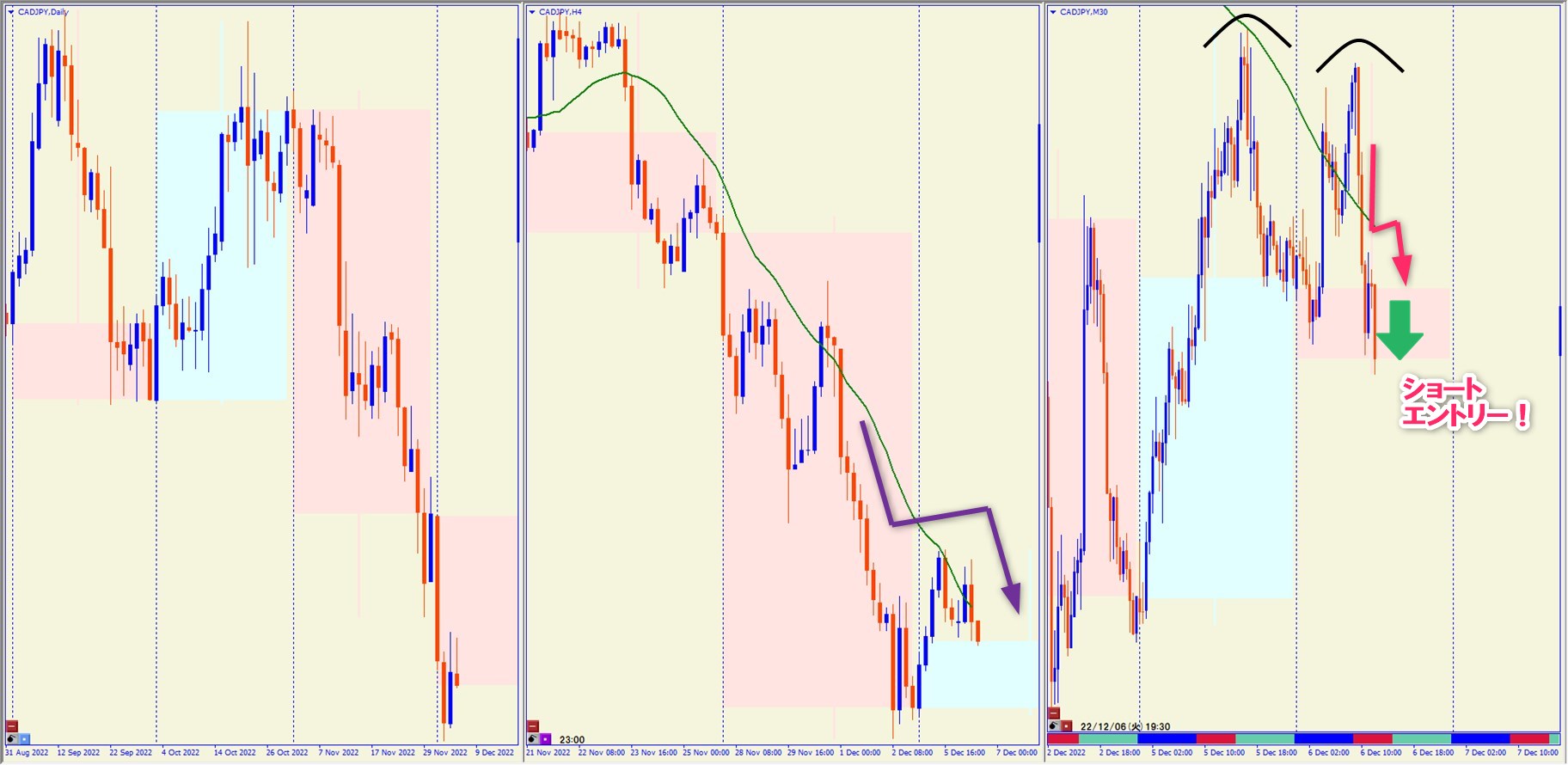The width and height of the screenshot is (1568, 765).
Task: Click the 22/12/06 19:30 timestamp label
Action: pos(1125,726)
